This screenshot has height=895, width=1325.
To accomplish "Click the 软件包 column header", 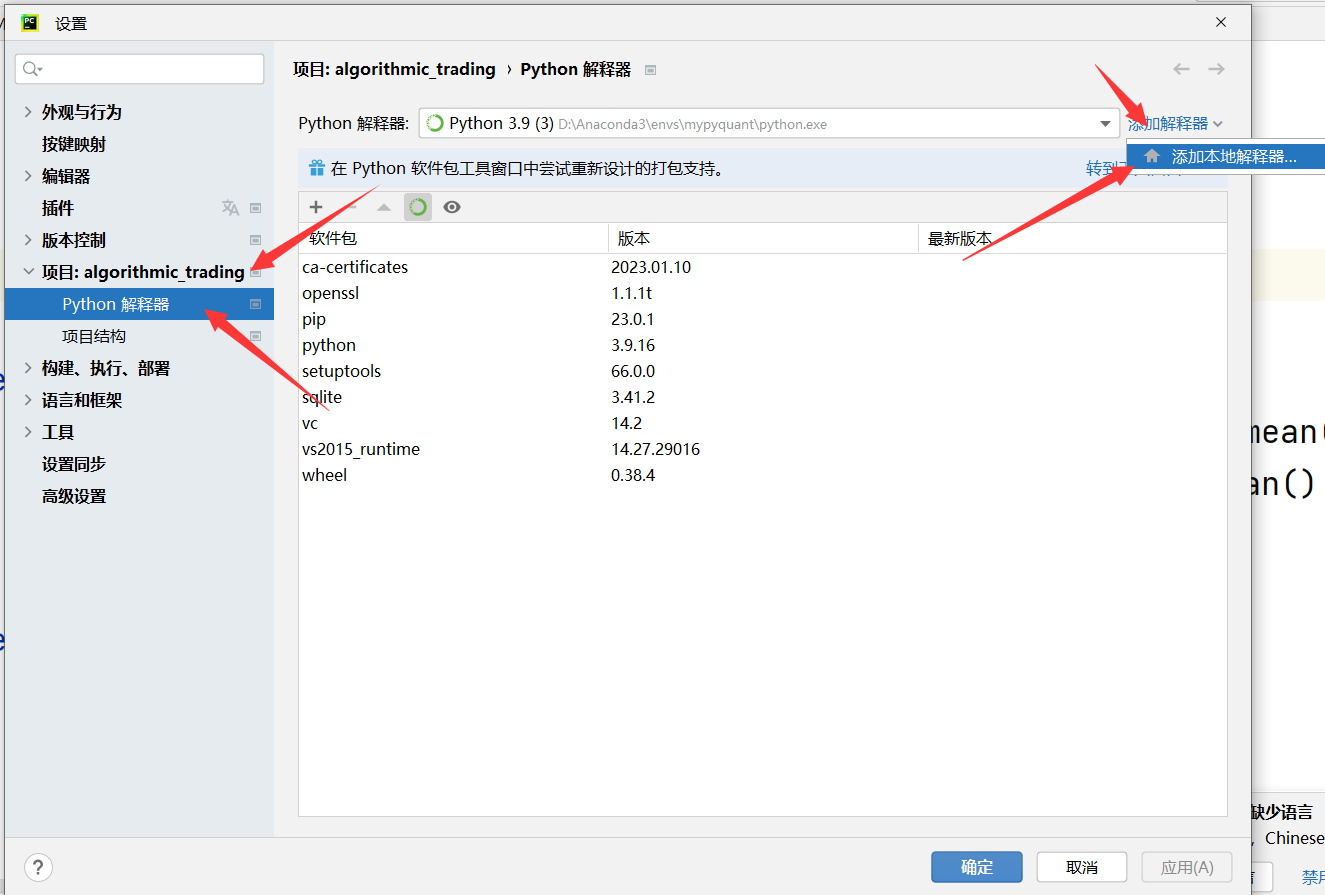I will click(453, 239).
